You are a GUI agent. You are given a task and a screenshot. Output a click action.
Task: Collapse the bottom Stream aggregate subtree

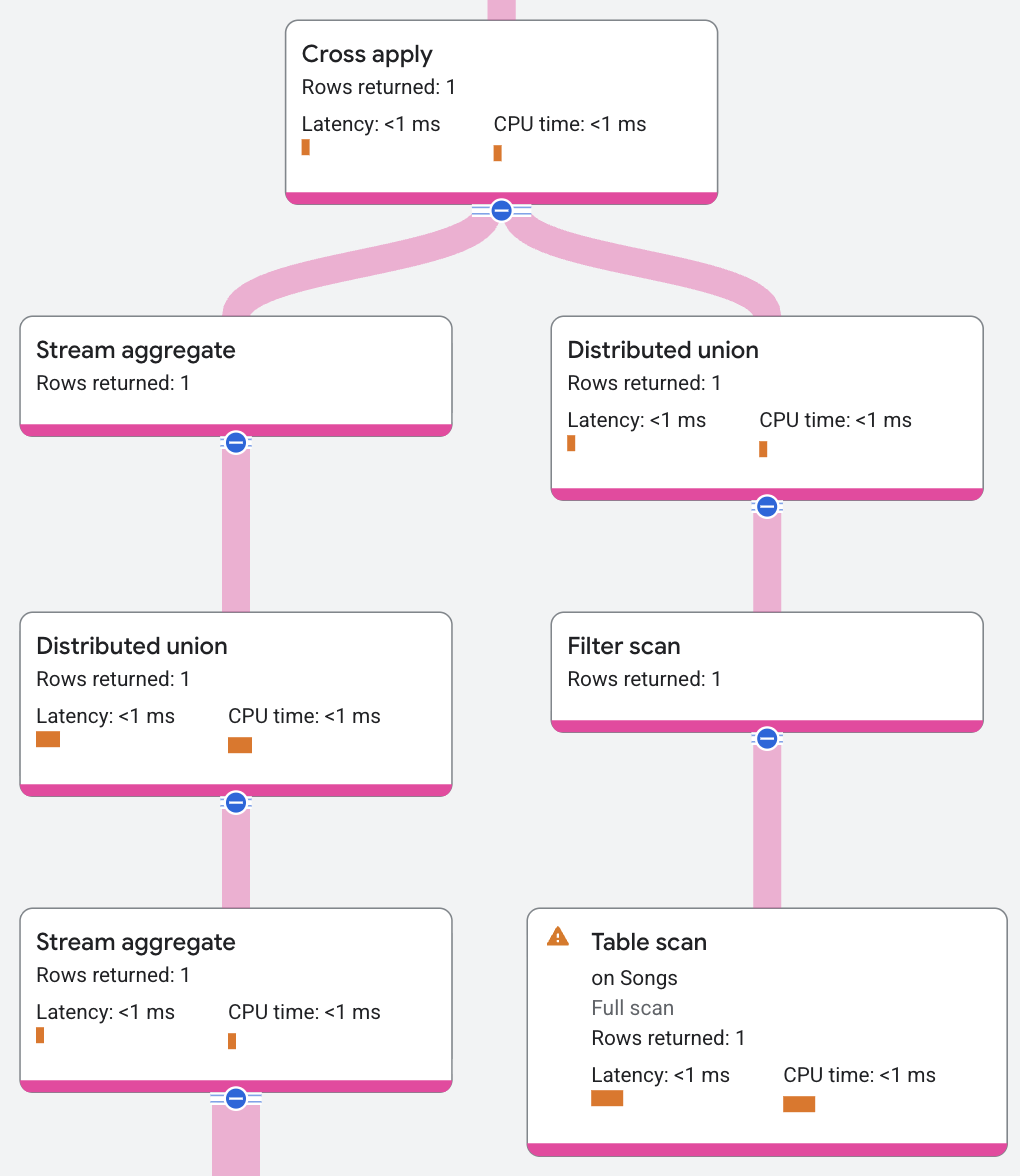pos(235,1098)
